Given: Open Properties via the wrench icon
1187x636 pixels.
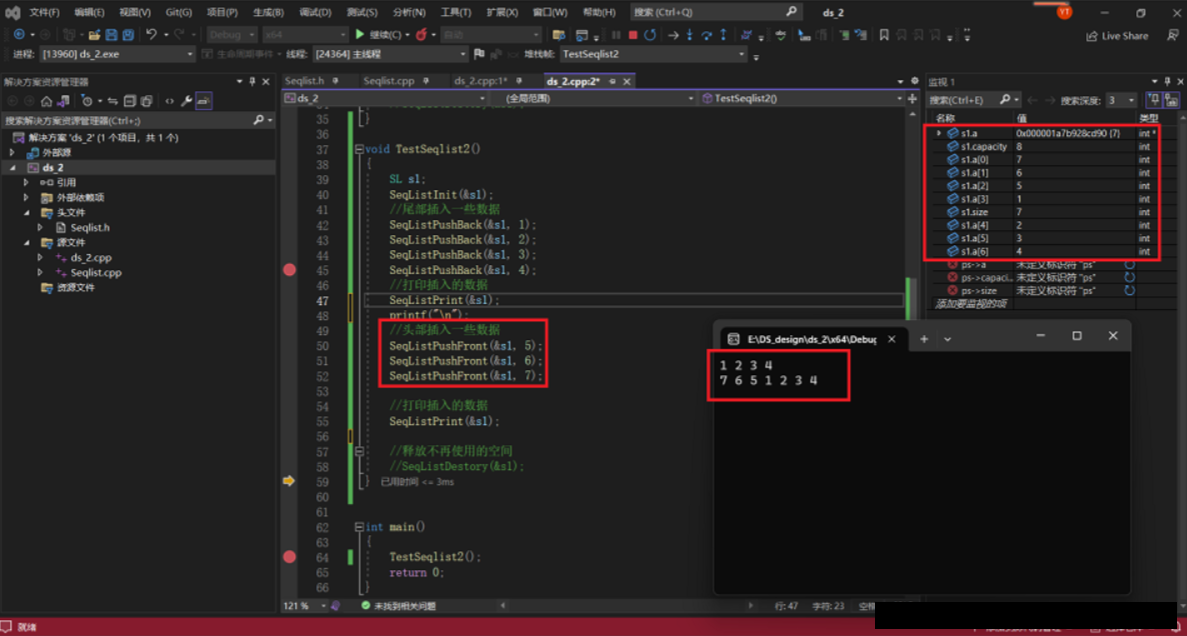Looking at the screenshot, I should 186,101.
